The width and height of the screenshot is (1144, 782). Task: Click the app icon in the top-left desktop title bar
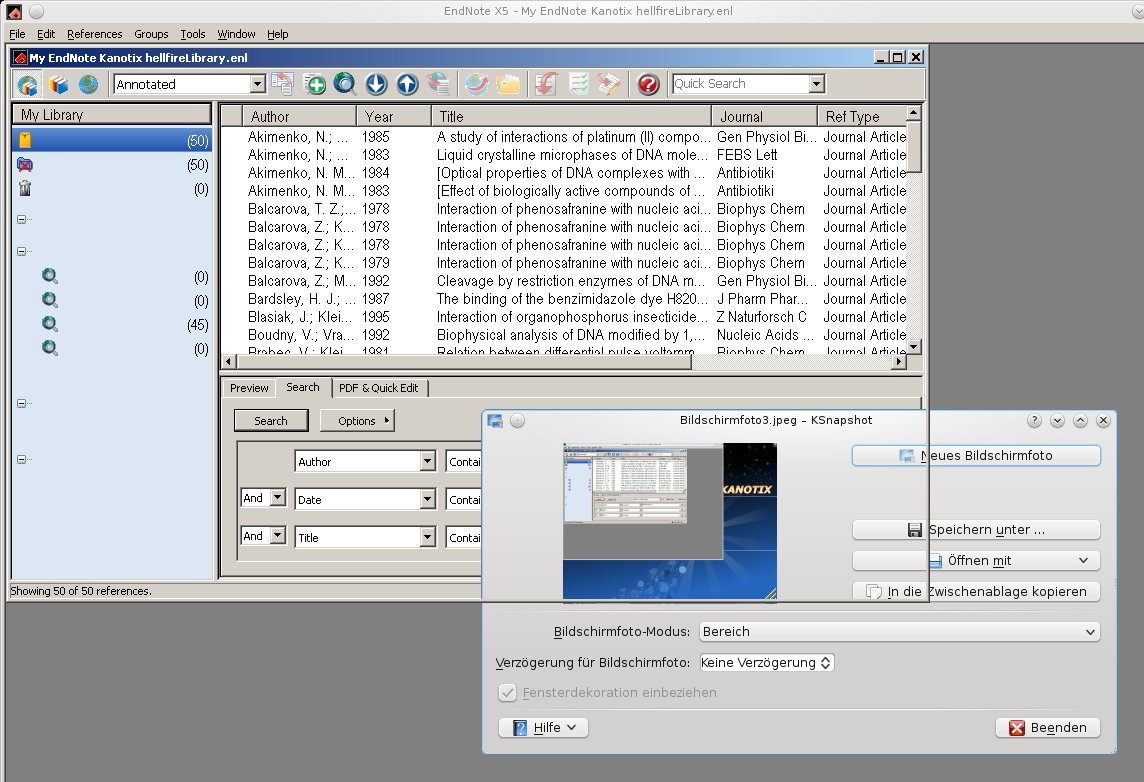point(14,11)
